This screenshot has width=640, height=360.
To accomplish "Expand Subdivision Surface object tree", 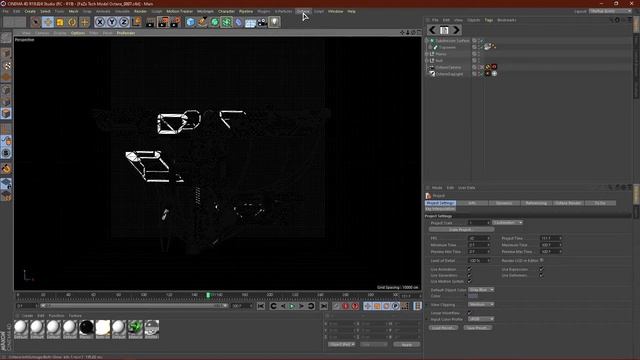I will click(427, 41).
